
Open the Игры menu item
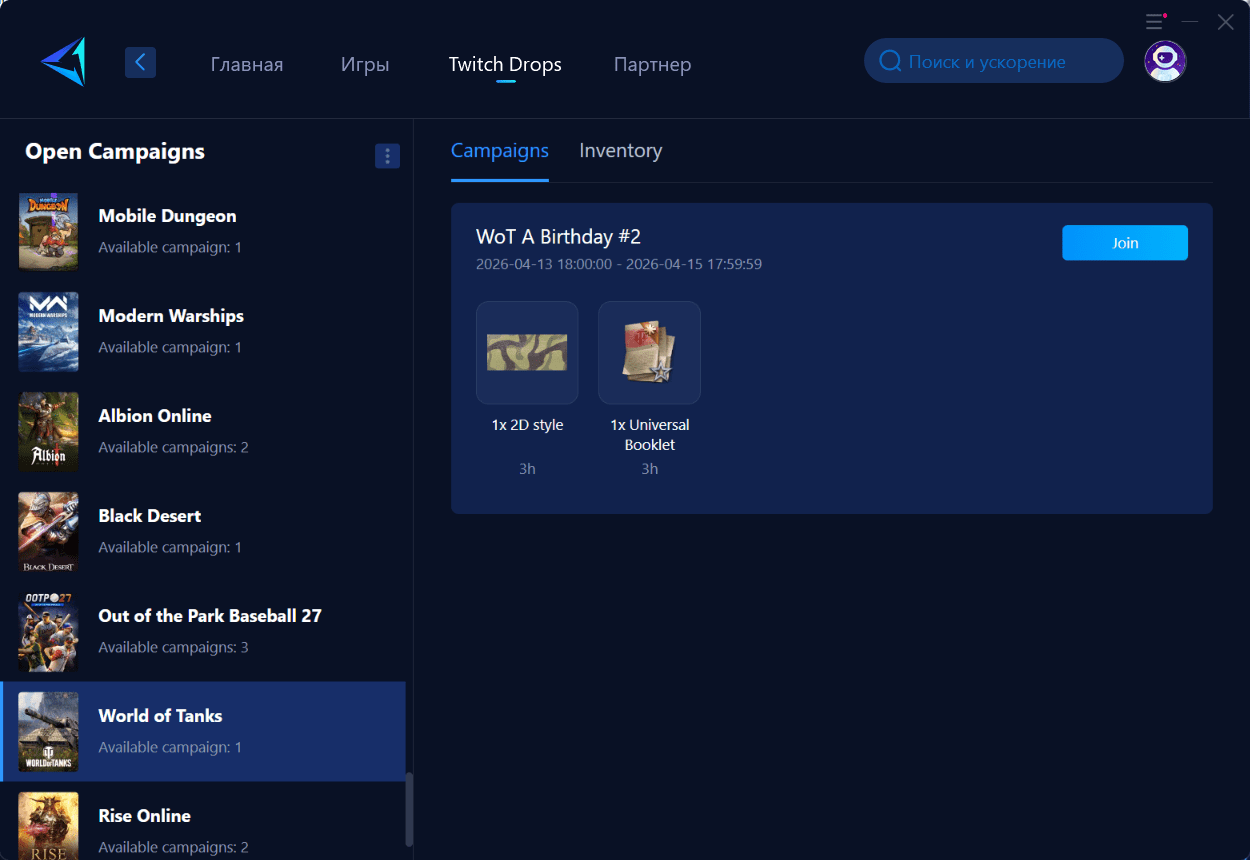(365, 64)
